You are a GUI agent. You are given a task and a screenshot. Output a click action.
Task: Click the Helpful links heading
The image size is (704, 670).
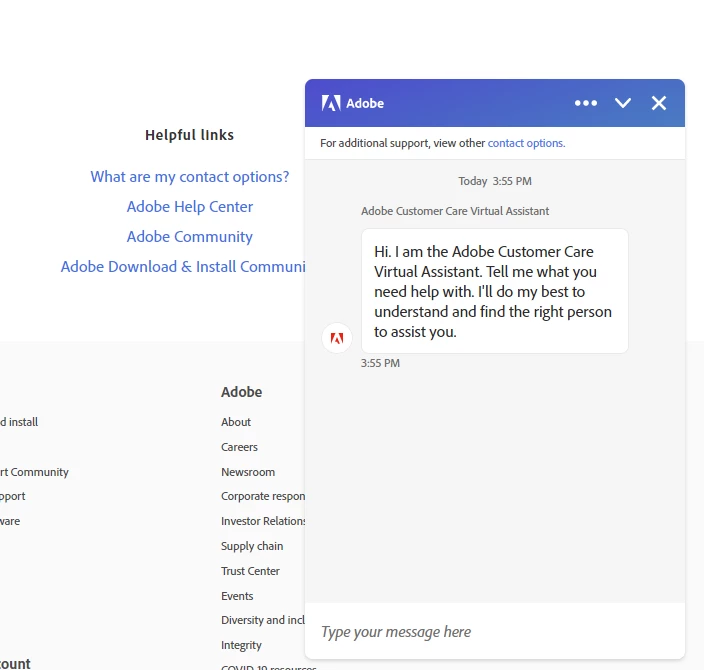point(189,135)
